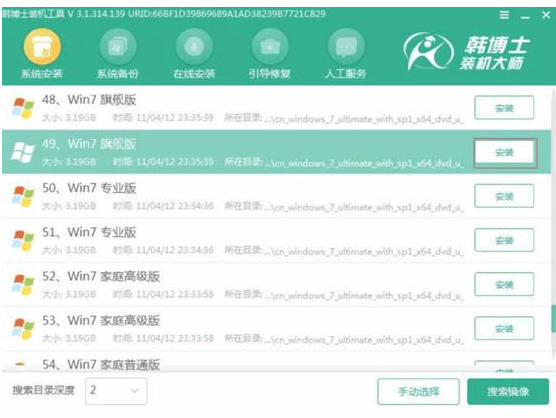Screen dimensions: 556x418
Task: Open the hamburger menu in title bar
Action: point(504,15)
